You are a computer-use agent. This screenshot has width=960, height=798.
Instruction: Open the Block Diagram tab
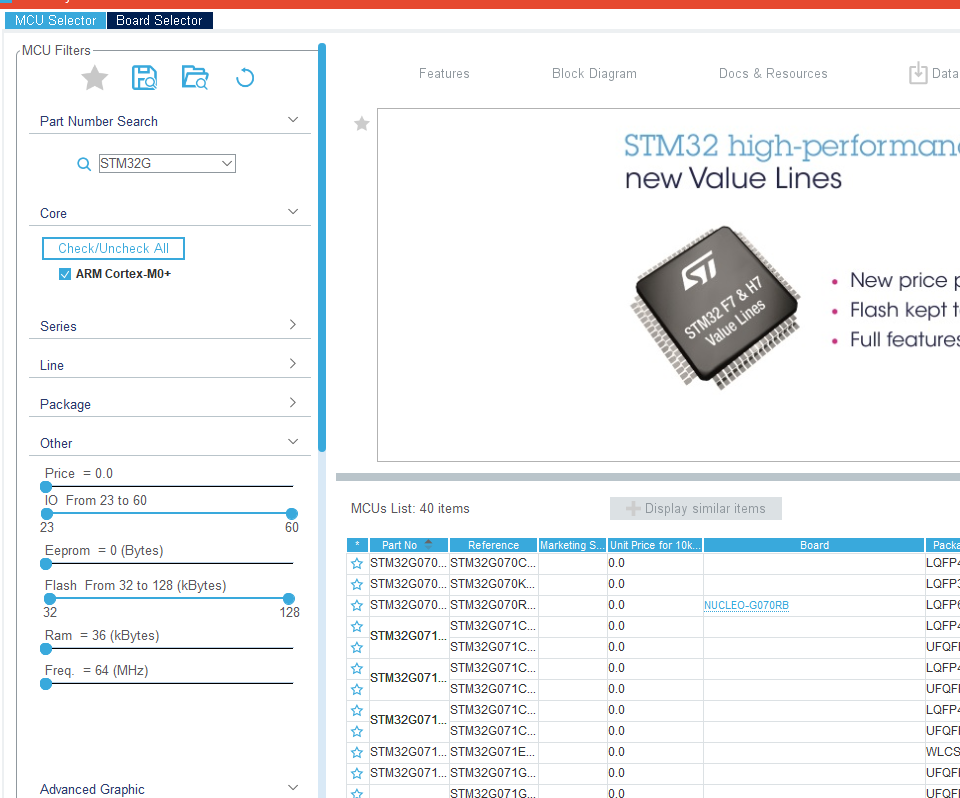(594, 73)
